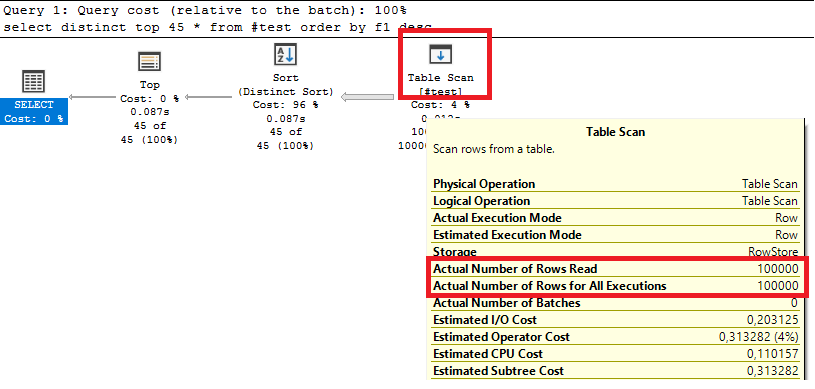This screenshot has width=815, height=389.
Task: Click the query text 'select distinct top 45'
Action: [x=94, y=27]
